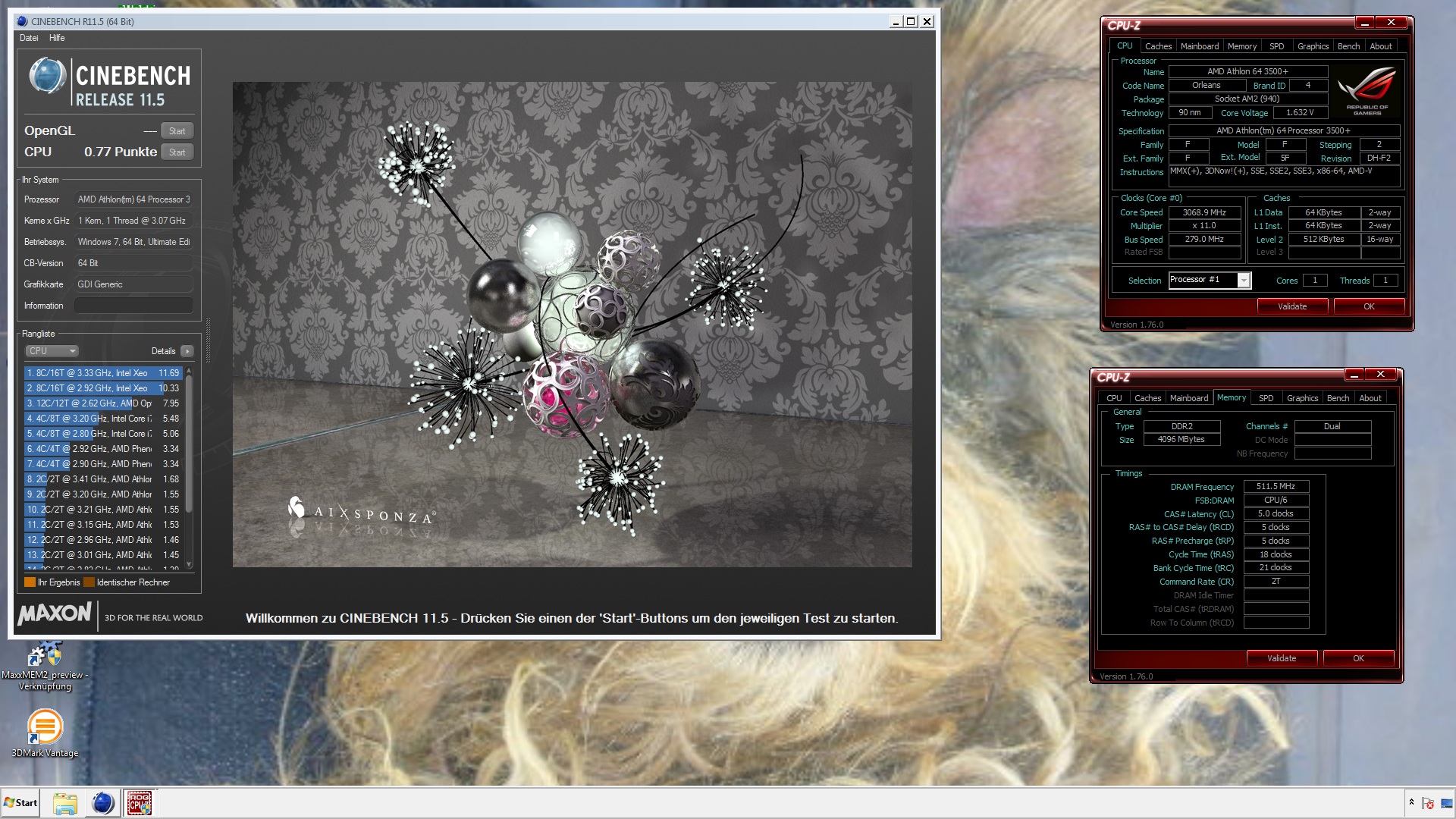Screen dimensions: 1456x819
Task: Switch to Memory tab in upper CPU-Z
Action: [x=1242, y=46]
